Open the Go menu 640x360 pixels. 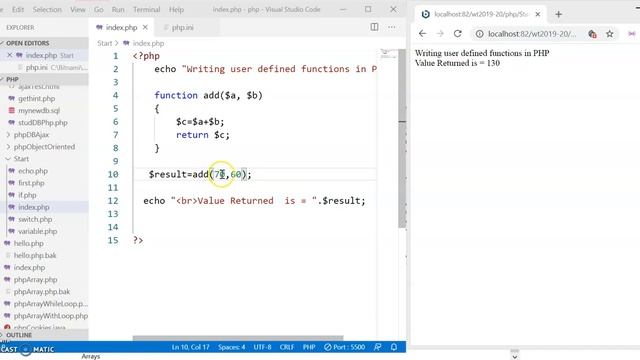click(99, 9)
